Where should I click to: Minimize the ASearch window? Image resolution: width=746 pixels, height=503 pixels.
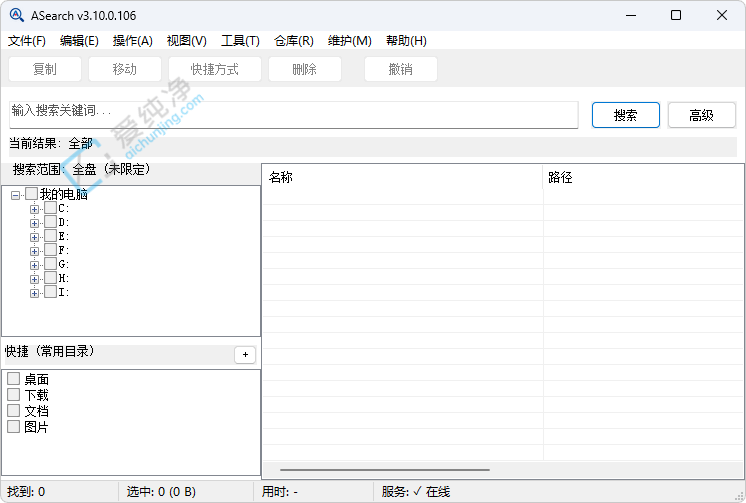631,15
